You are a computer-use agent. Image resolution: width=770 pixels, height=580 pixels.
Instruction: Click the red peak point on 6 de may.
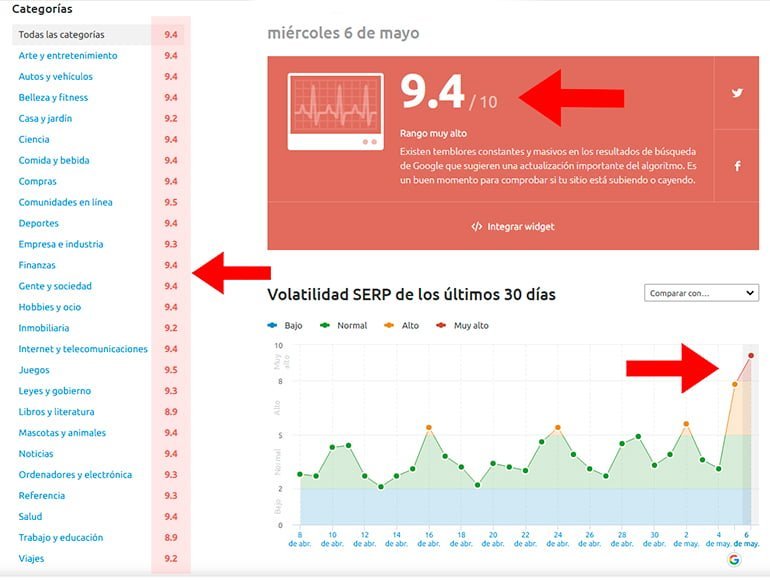point(751,355)
